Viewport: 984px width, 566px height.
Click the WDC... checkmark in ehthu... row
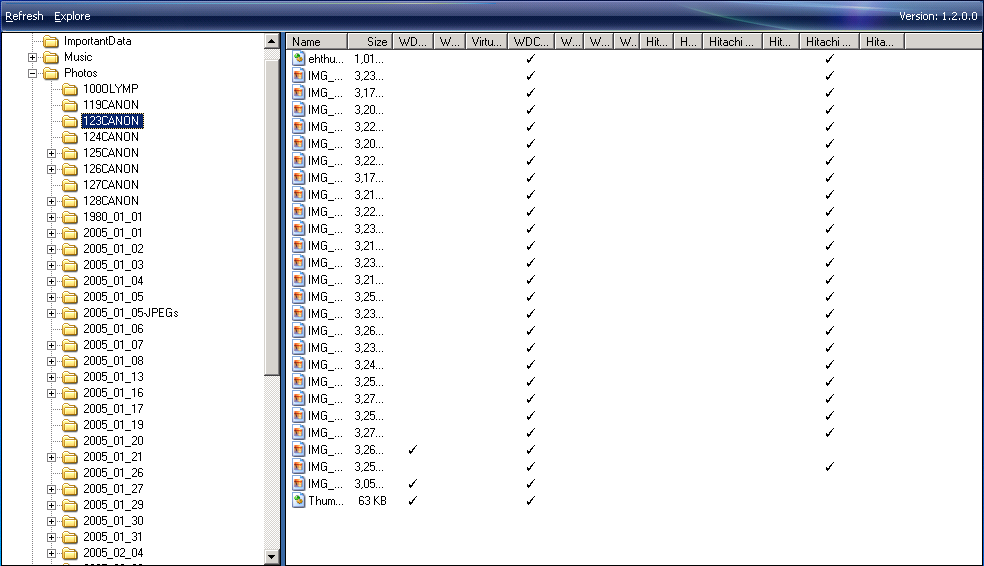[530, 58]
